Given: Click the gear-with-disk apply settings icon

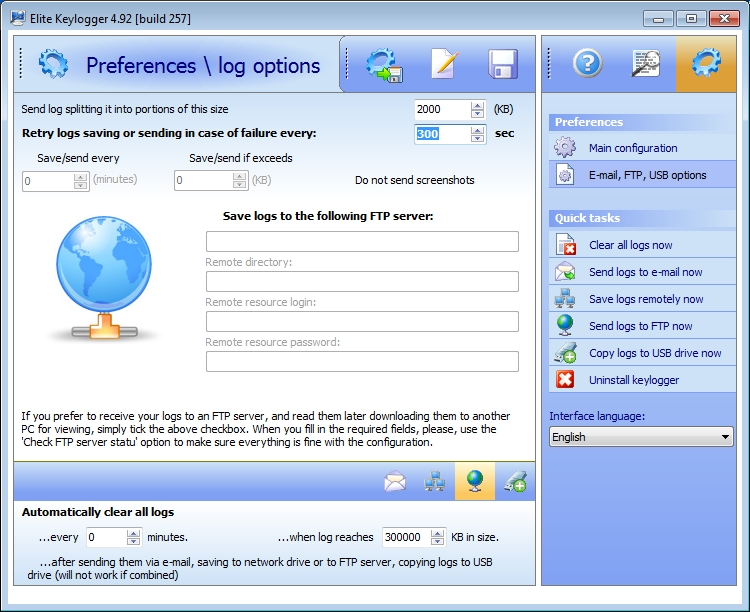Looking at the screenshot, I should coord(383,65).
